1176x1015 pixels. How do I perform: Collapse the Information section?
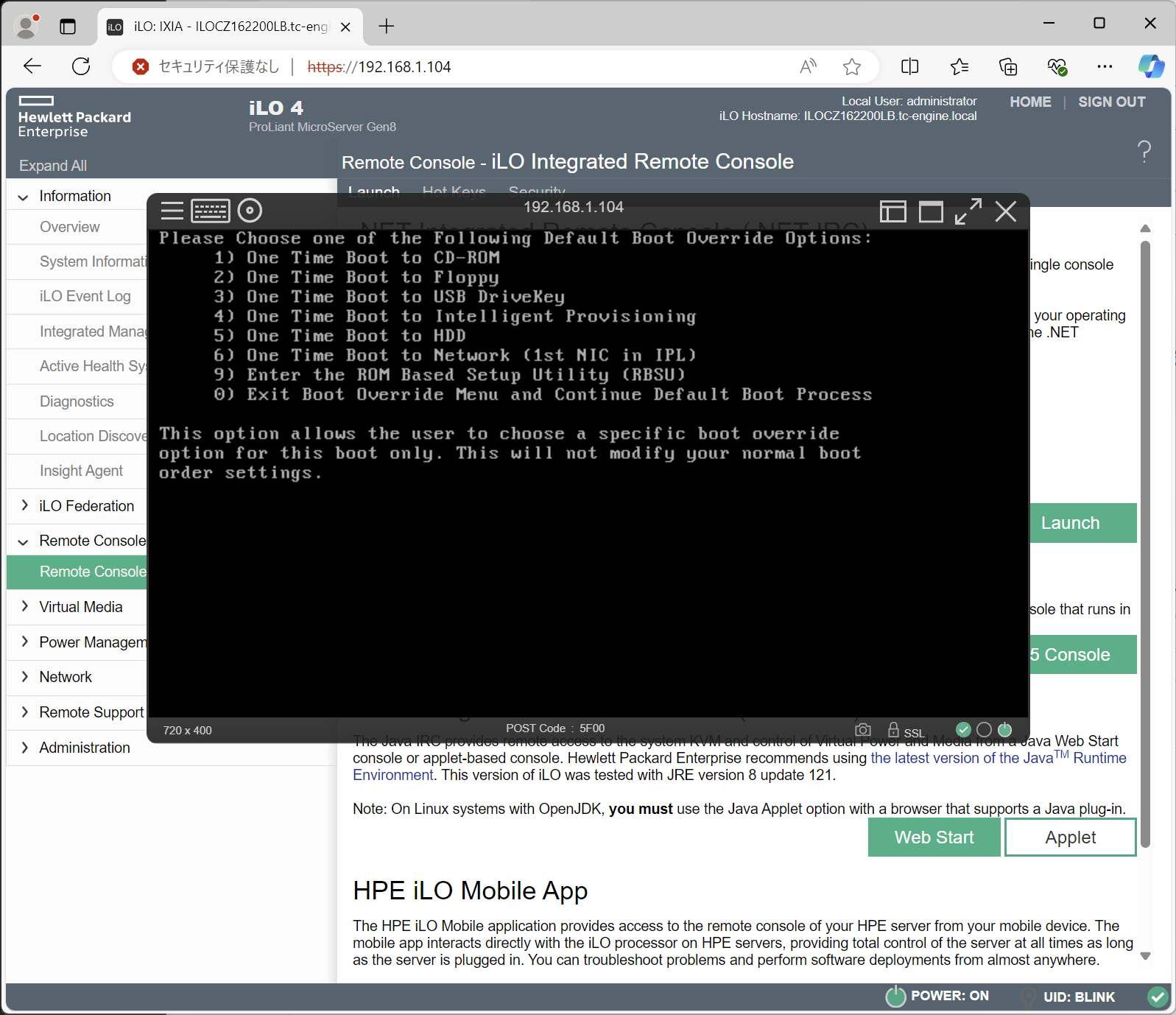[23, 197]
